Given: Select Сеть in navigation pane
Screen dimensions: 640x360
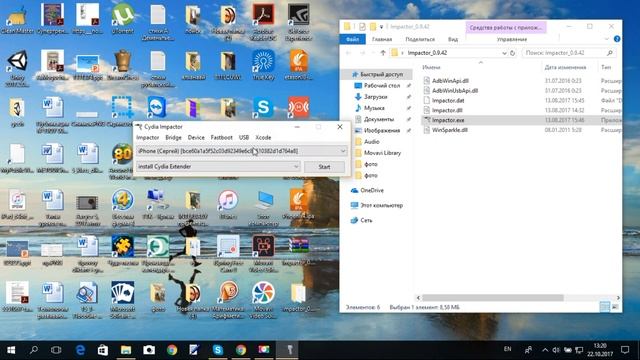Looking at the screenshot, I should [x=366, y=220].
